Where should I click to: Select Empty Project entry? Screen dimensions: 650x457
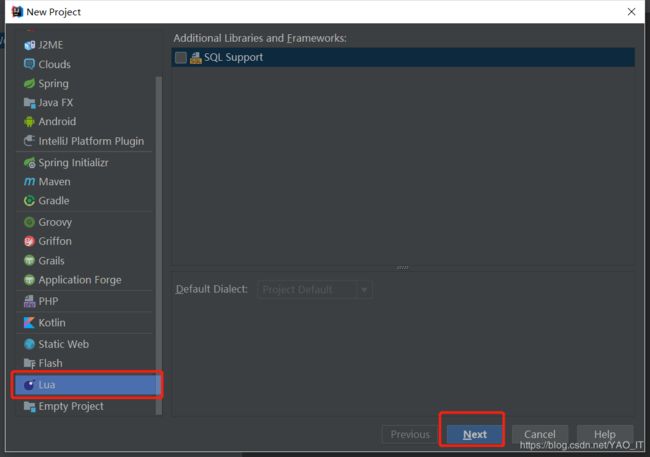click(x=85, y=406)
